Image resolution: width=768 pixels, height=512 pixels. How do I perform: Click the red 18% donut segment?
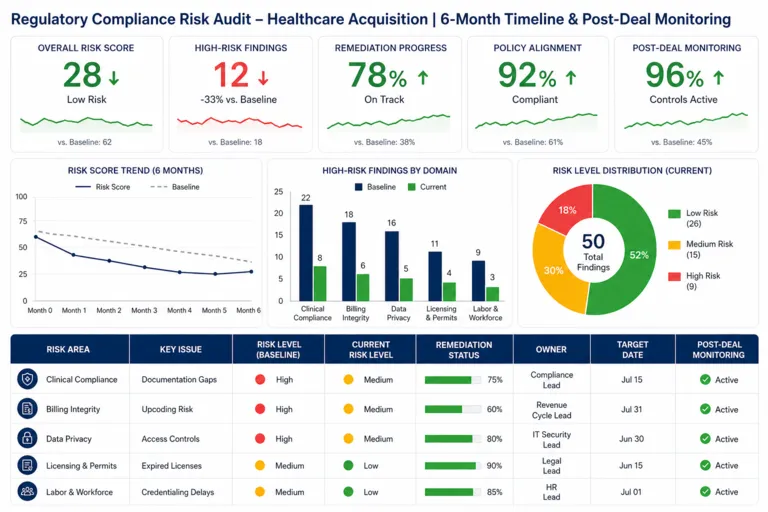coord(568,209)
